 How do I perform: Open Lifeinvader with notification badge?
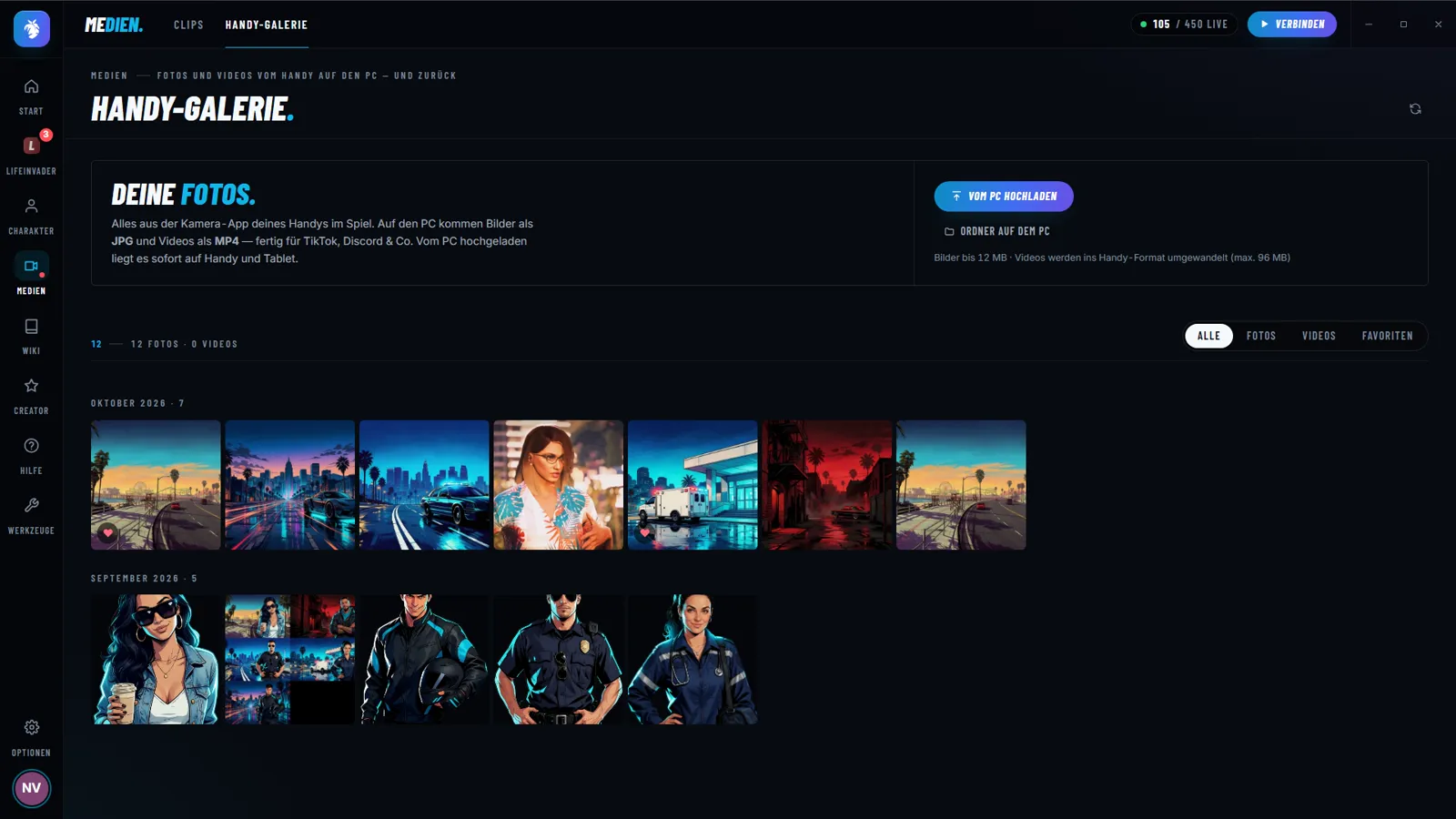[x=31, y=156]
